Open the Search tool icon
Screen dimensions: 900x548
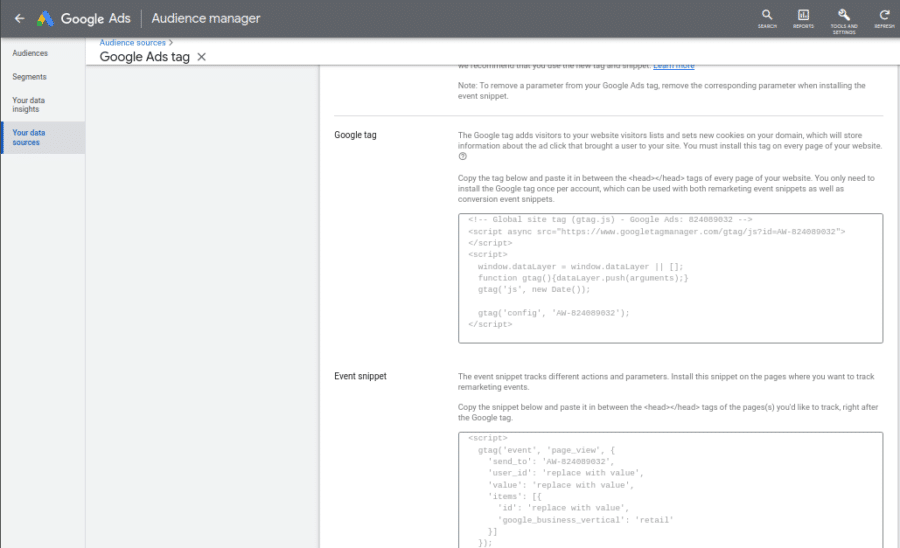pyautogui.click(x=767, y=18)
